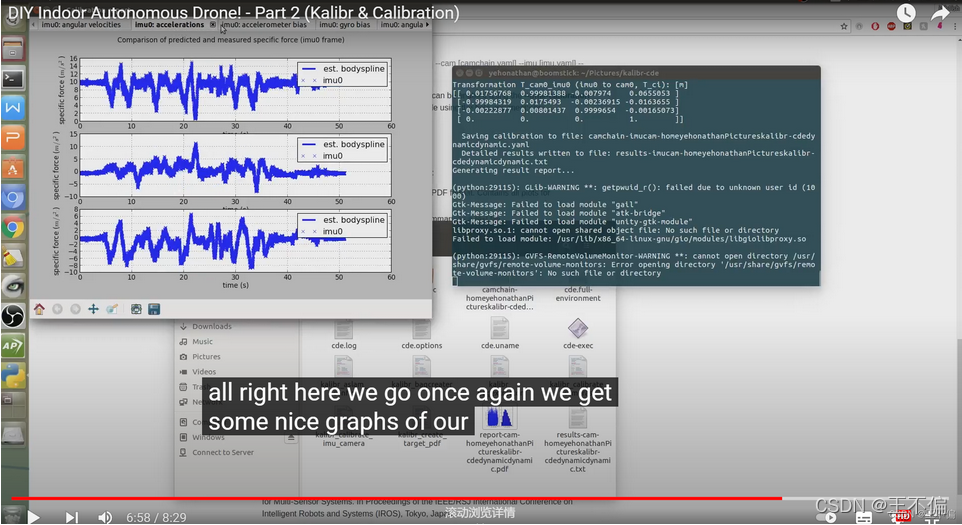This screenshot has height=525, width=962.
Task: Select the cde.options file
Action: pos(421,334)
